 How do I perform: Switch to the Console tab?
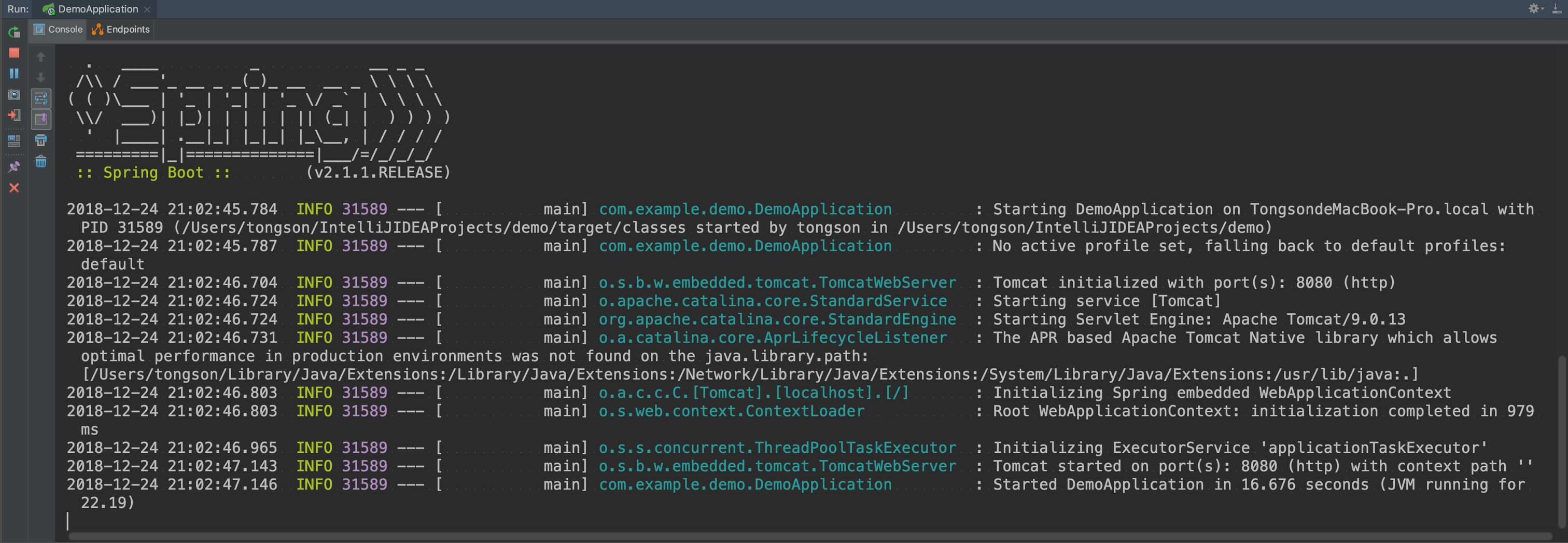point(59,29)
